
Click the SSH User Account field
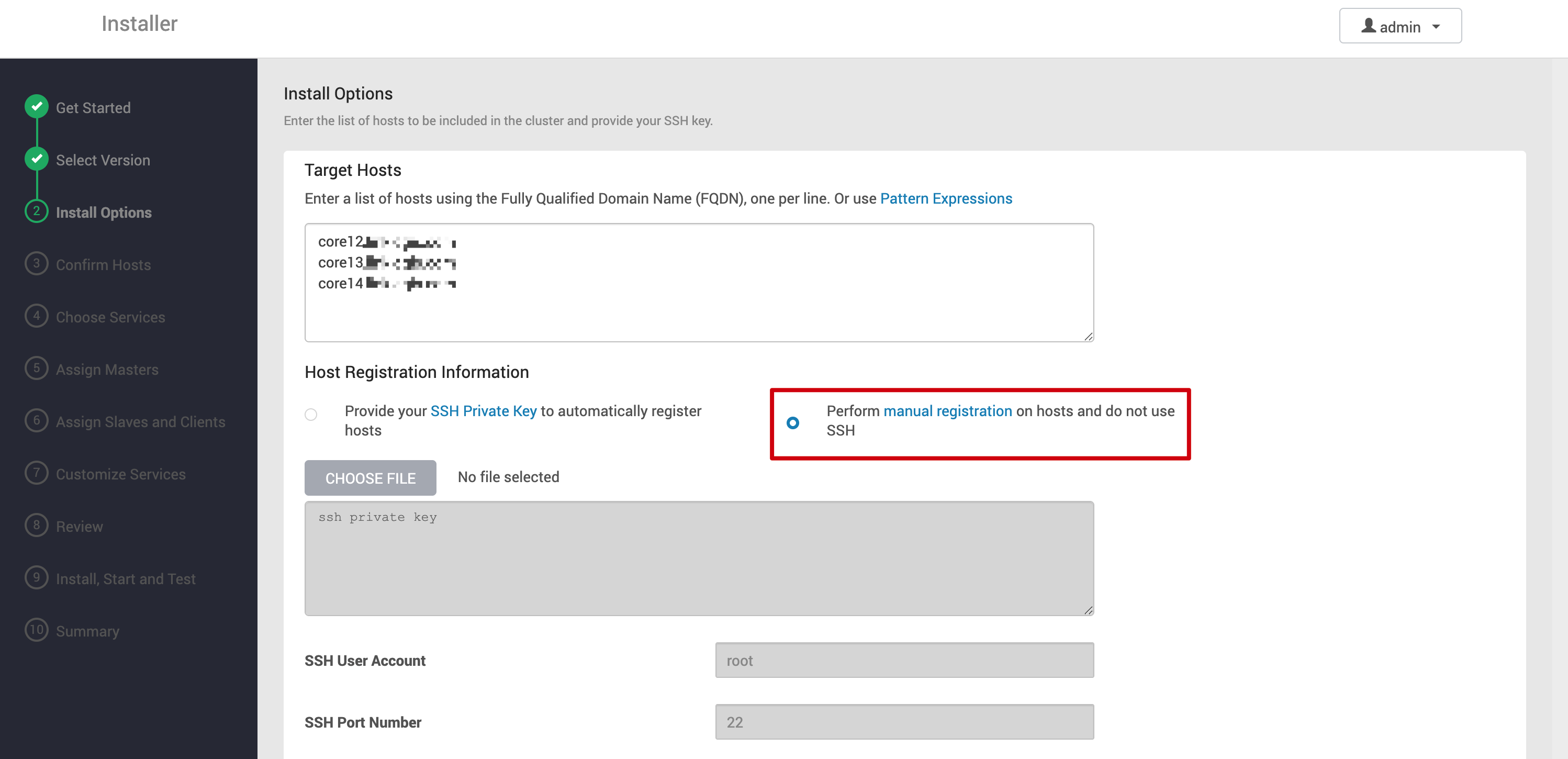(904, 661)
